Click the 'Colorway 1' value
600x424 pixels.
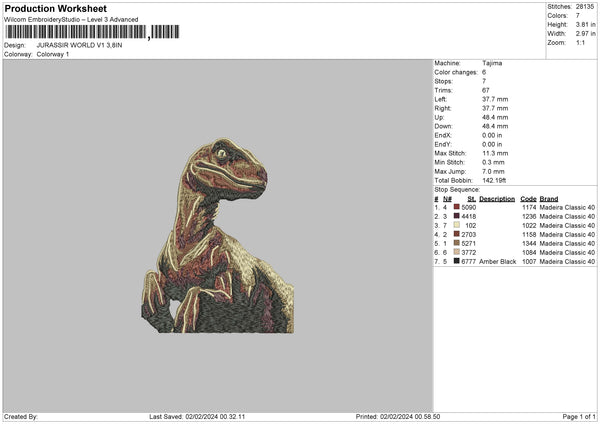tap(53, 54)
